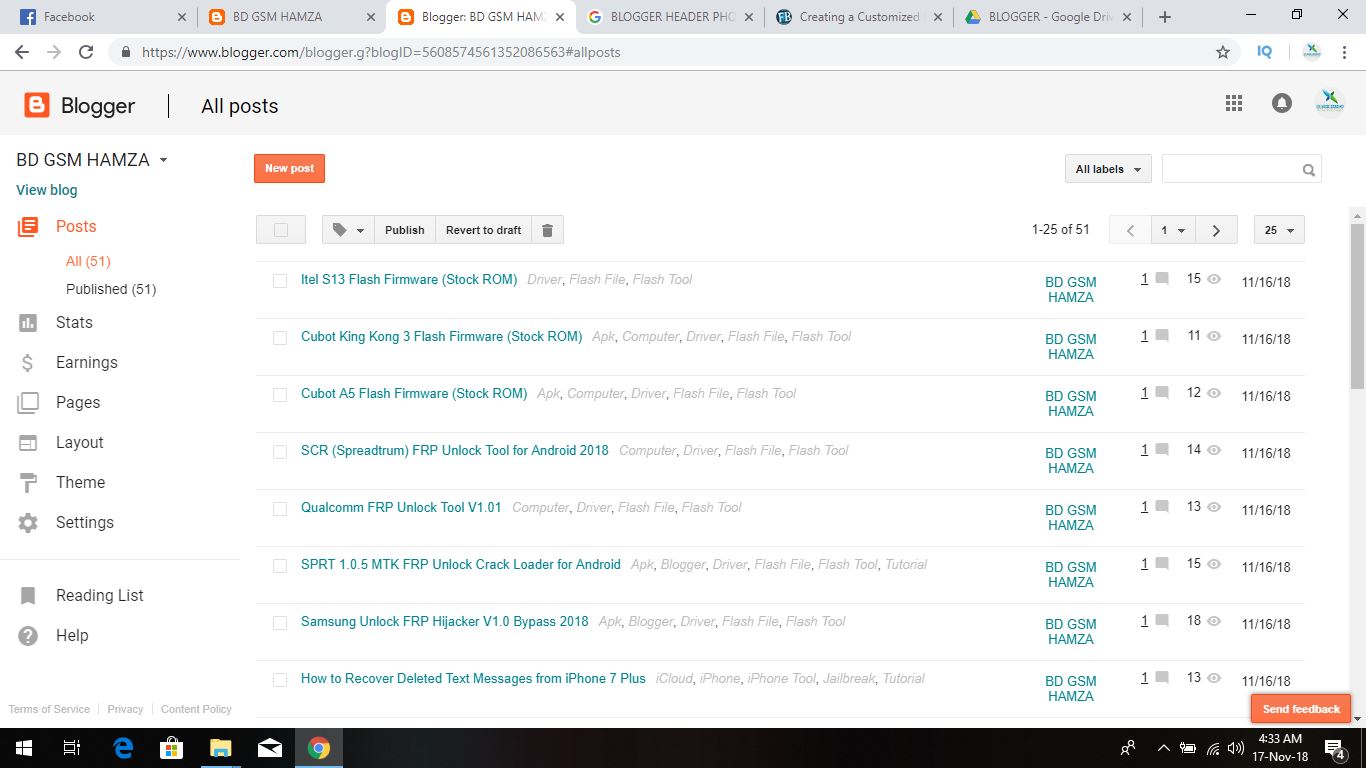Go to the next page arrow
The image size is (1366, 768).
1216,230
